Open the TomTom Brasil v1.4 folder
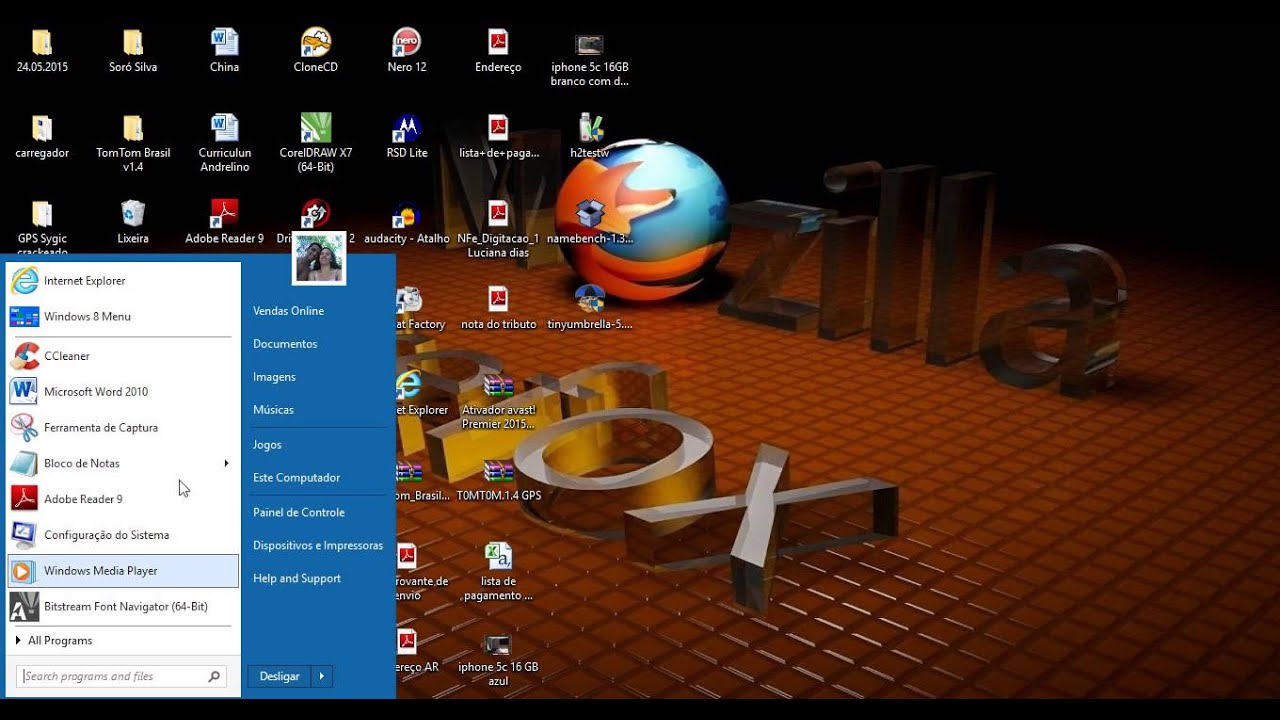 point(133,129)
